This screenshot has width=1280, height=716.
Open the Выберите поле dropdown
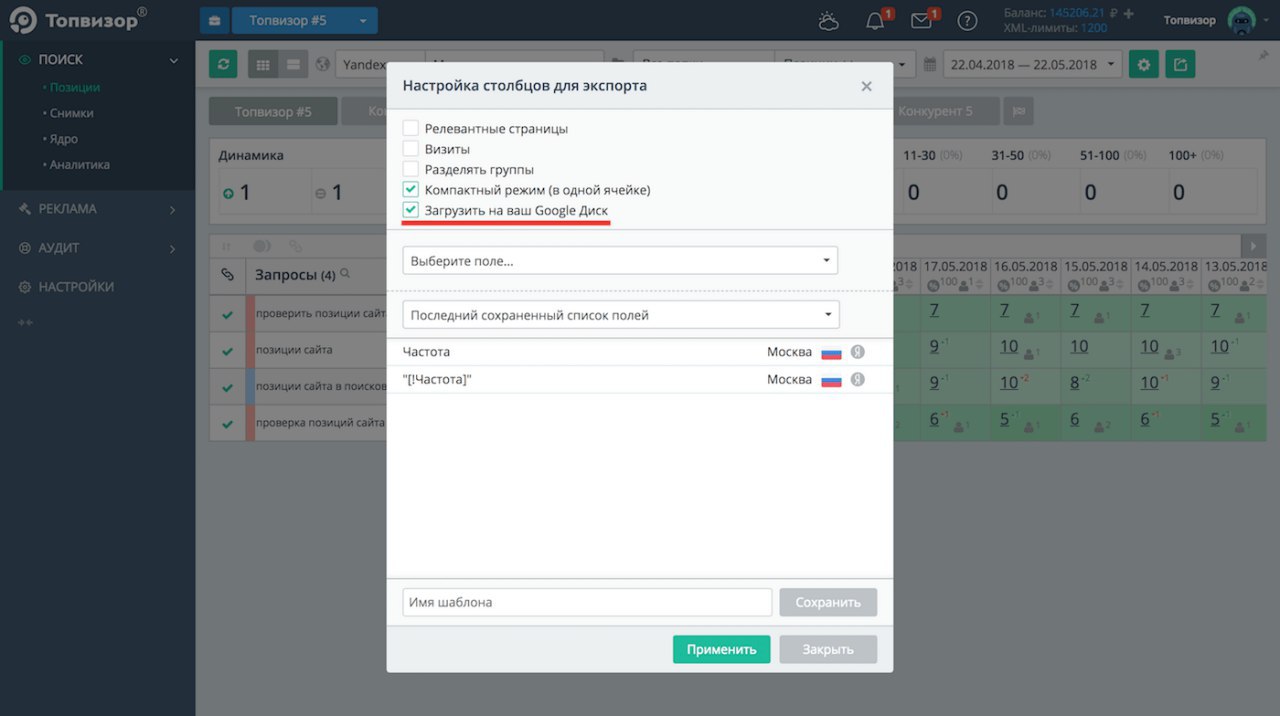tap(620, 259)
